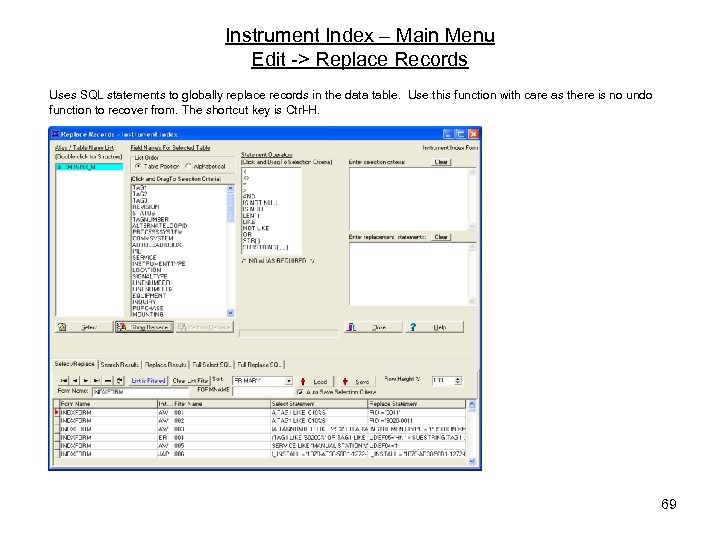Go to the last record in navigator
The width and height of the screenshot is (720, 540).
pos(97,381)
